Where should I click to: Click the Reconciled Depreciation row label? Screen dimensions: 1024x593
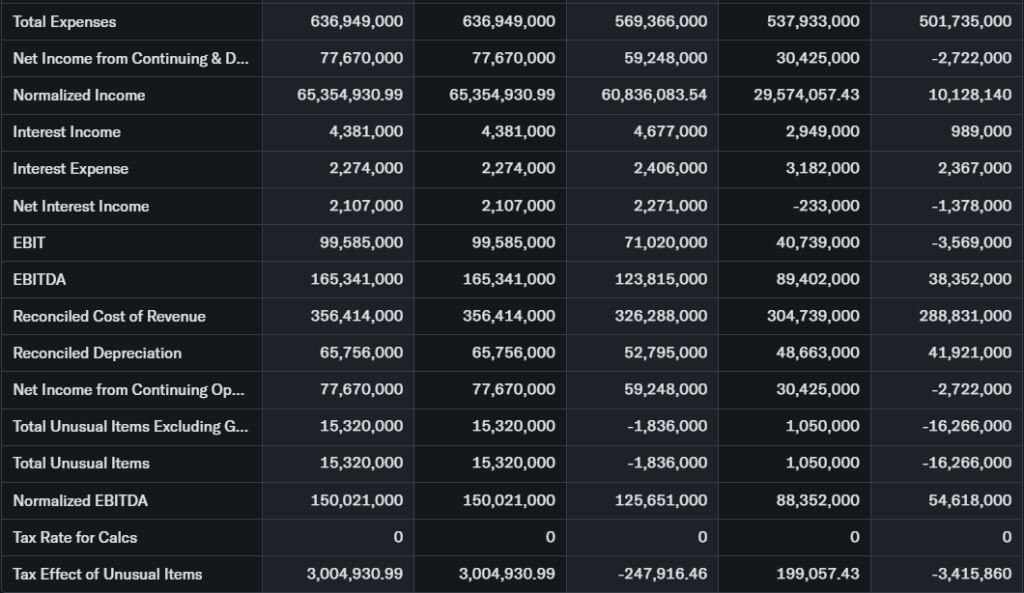(x=97, y=353)
